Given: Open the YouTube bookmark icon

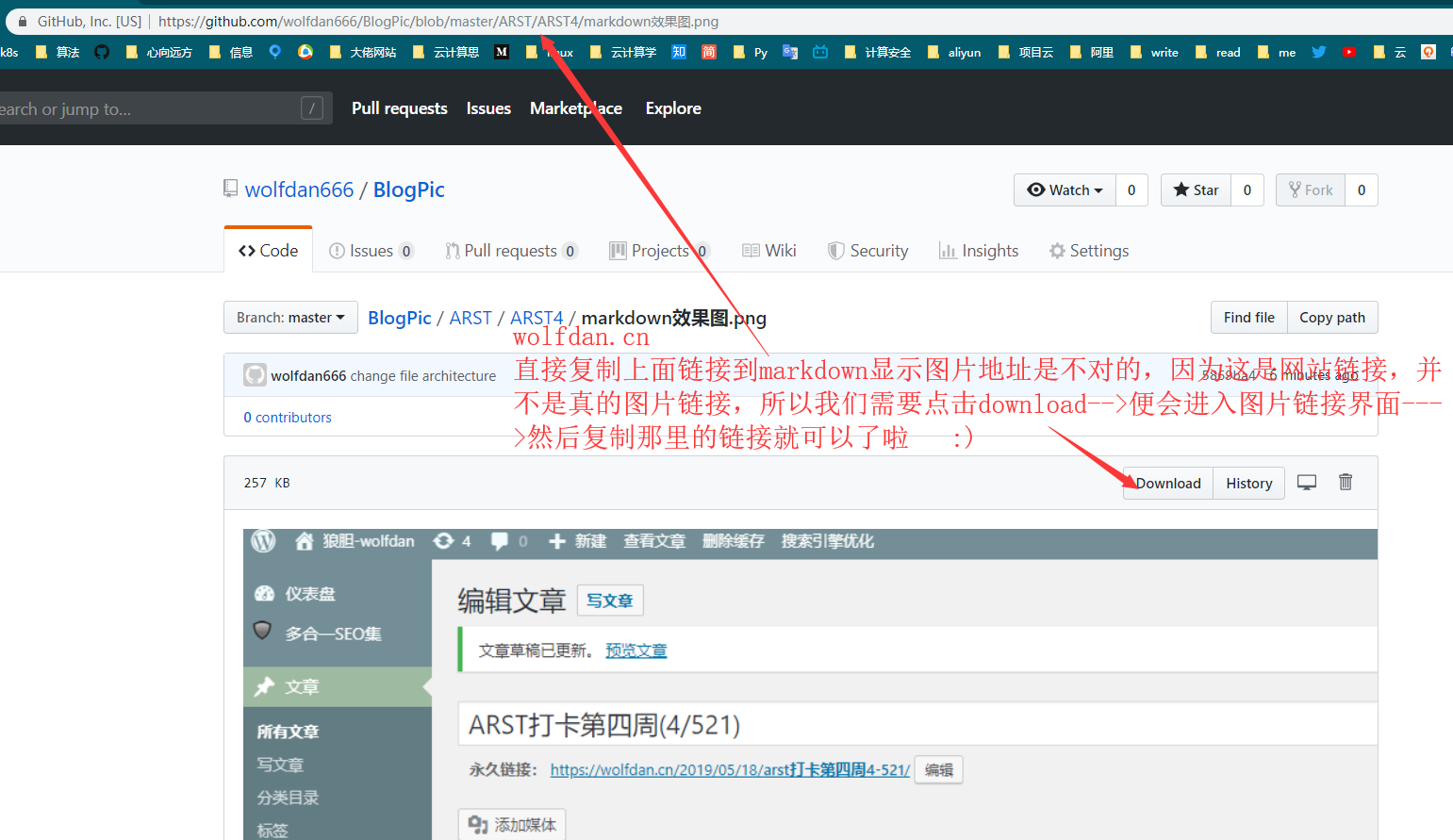Looking at the screenshot, I should pyautogui.click(x=1349, y=52).
